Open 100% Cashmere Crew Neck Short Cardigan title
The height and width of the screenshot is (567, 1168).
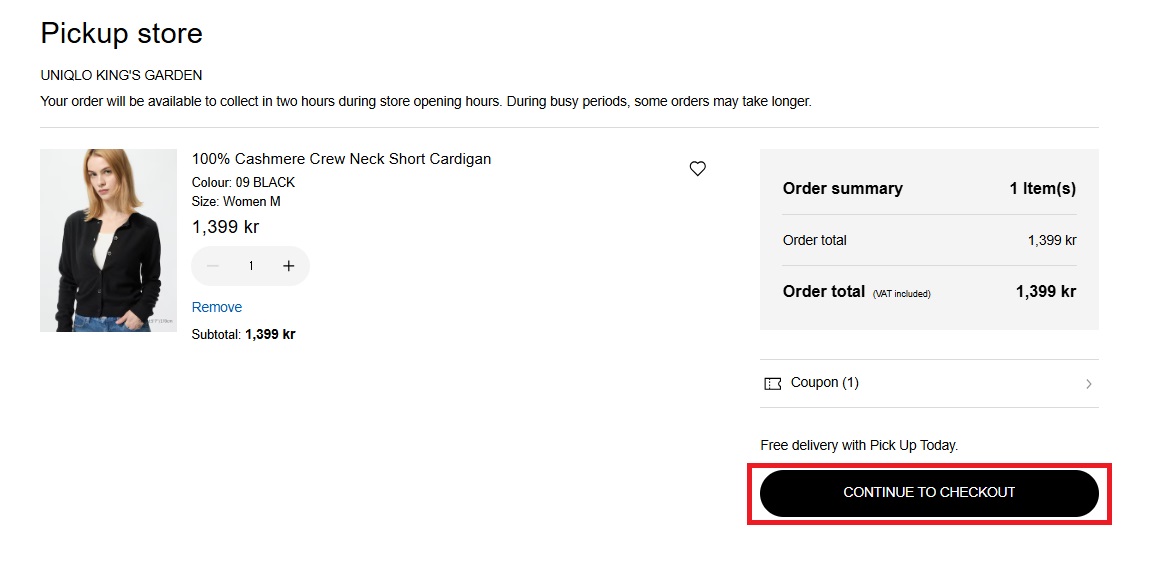341,159
